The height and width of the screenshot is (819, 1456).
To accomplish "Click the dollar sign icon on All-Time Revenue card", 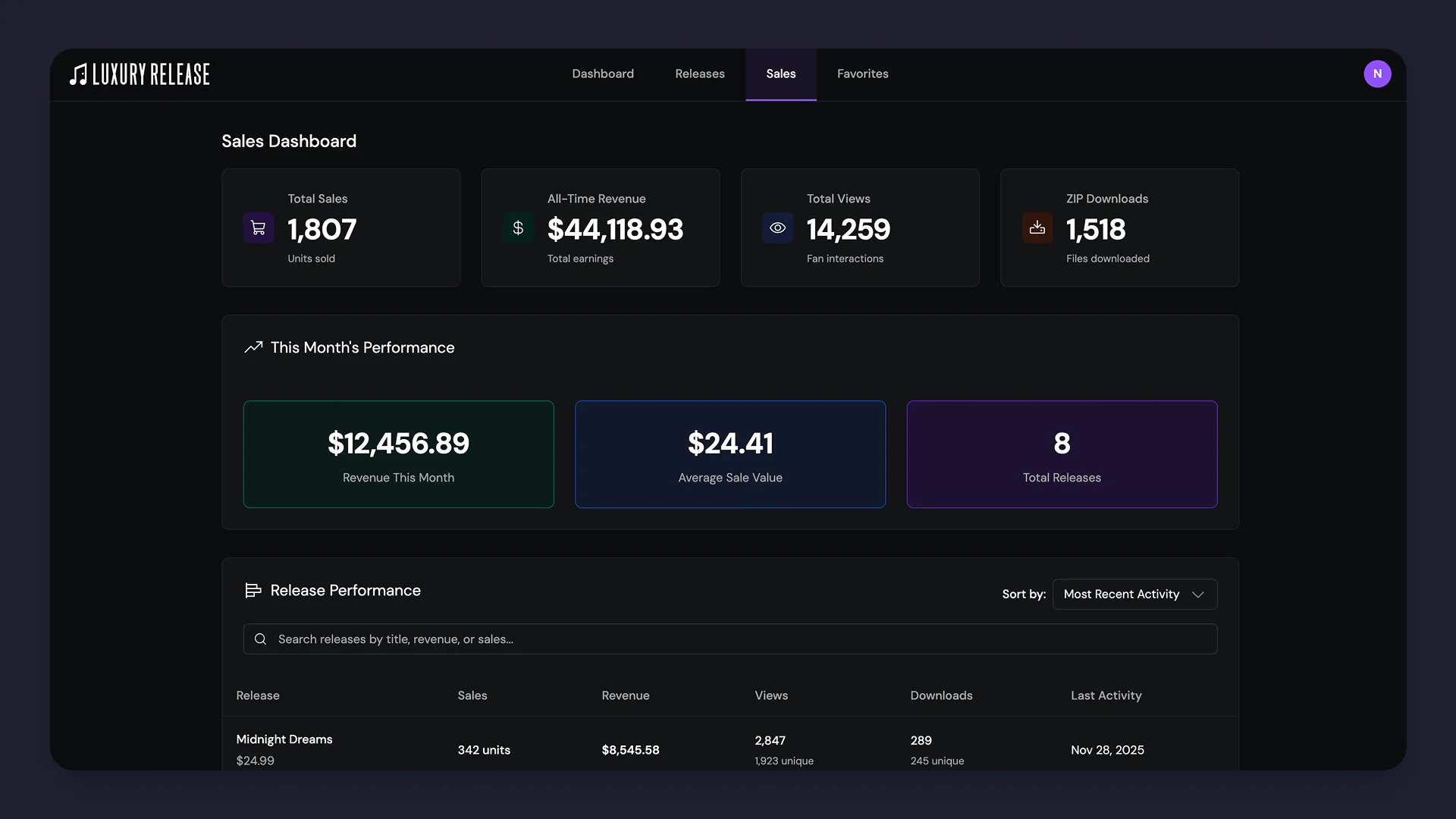I will (517, 227).
